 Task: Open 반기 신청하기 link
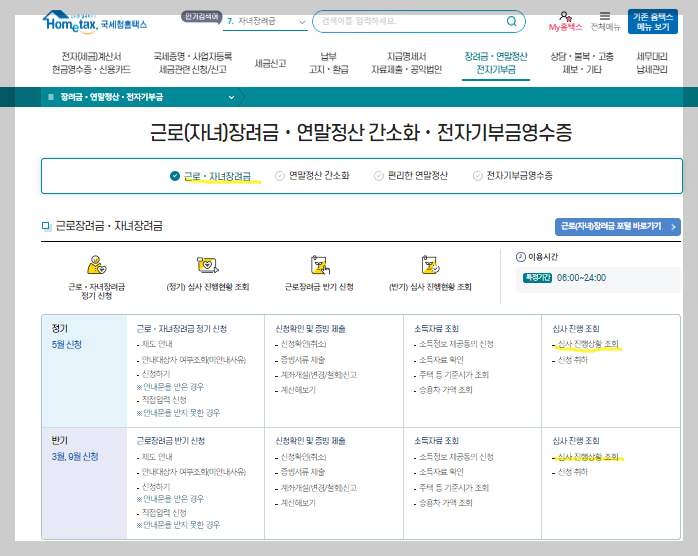coord(156,487)
